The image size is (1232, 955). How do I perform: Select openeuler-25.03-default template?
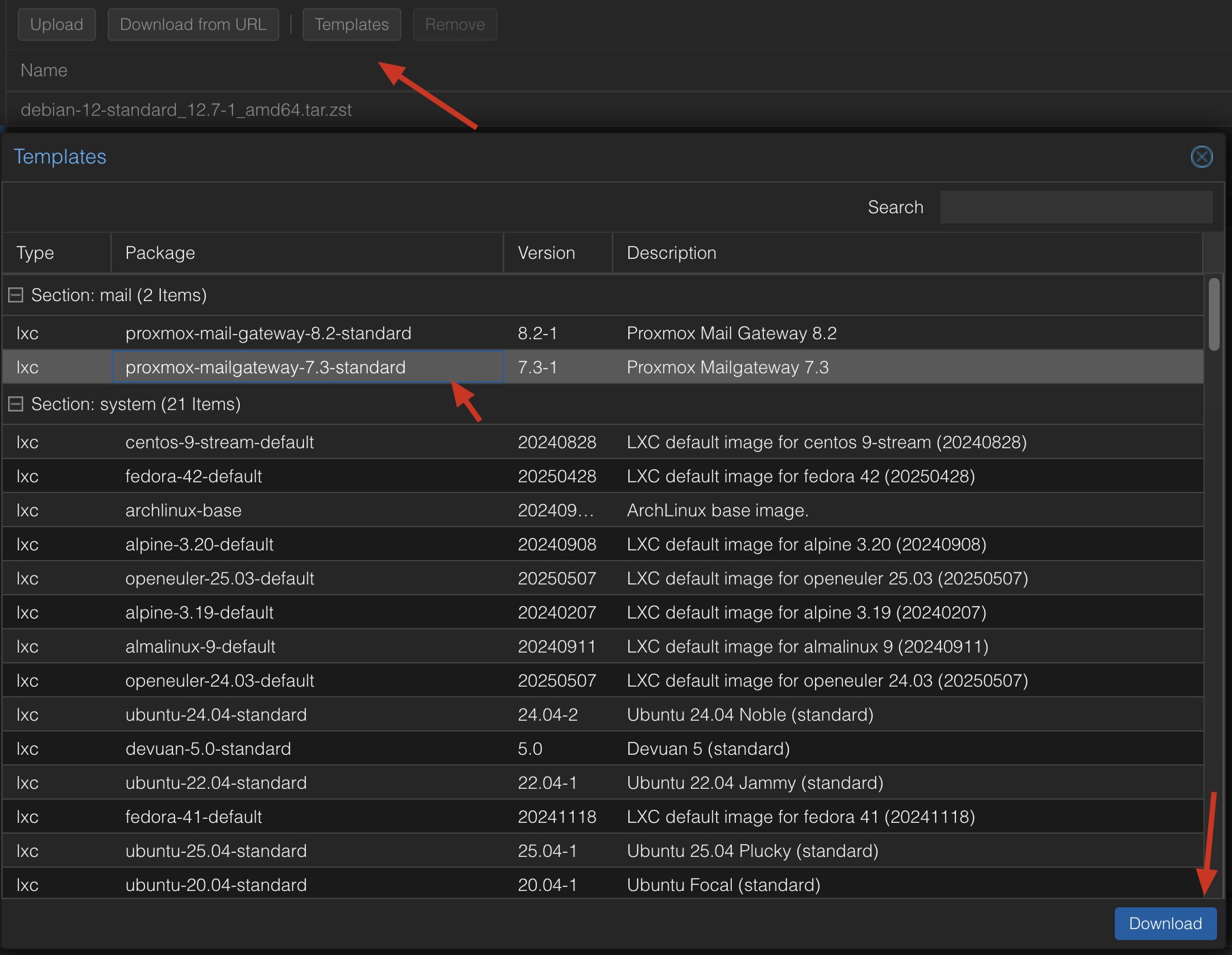click(603, 578)
